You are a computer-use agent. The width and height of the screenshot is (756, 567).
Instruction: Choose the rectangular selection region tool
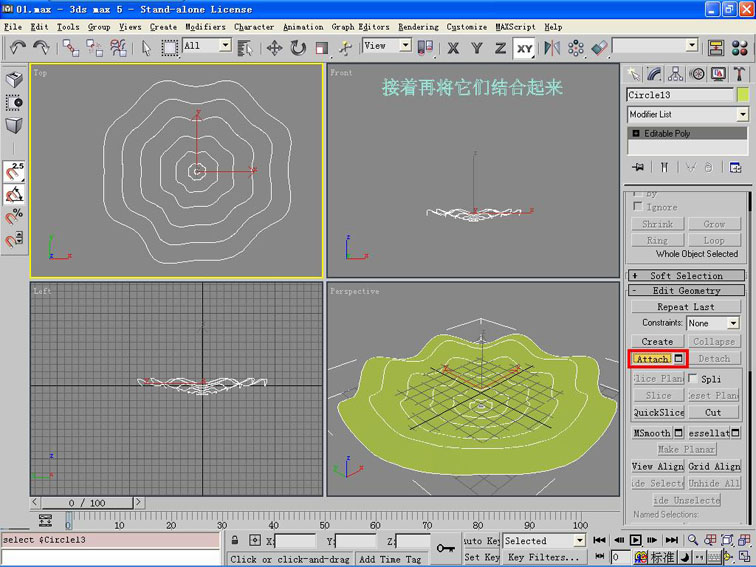pos(169,48)
